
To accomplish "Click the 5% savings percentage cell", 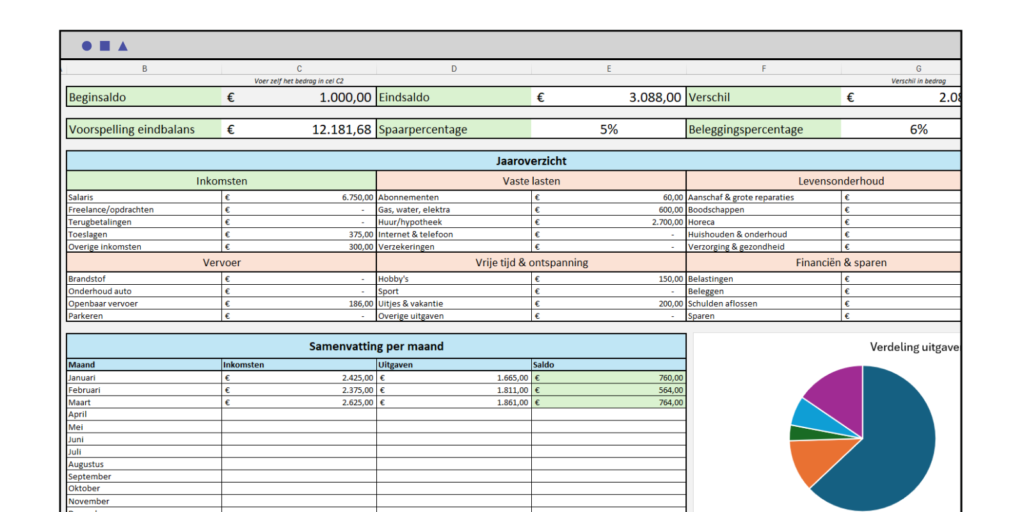I will click(x=609, y=129).
